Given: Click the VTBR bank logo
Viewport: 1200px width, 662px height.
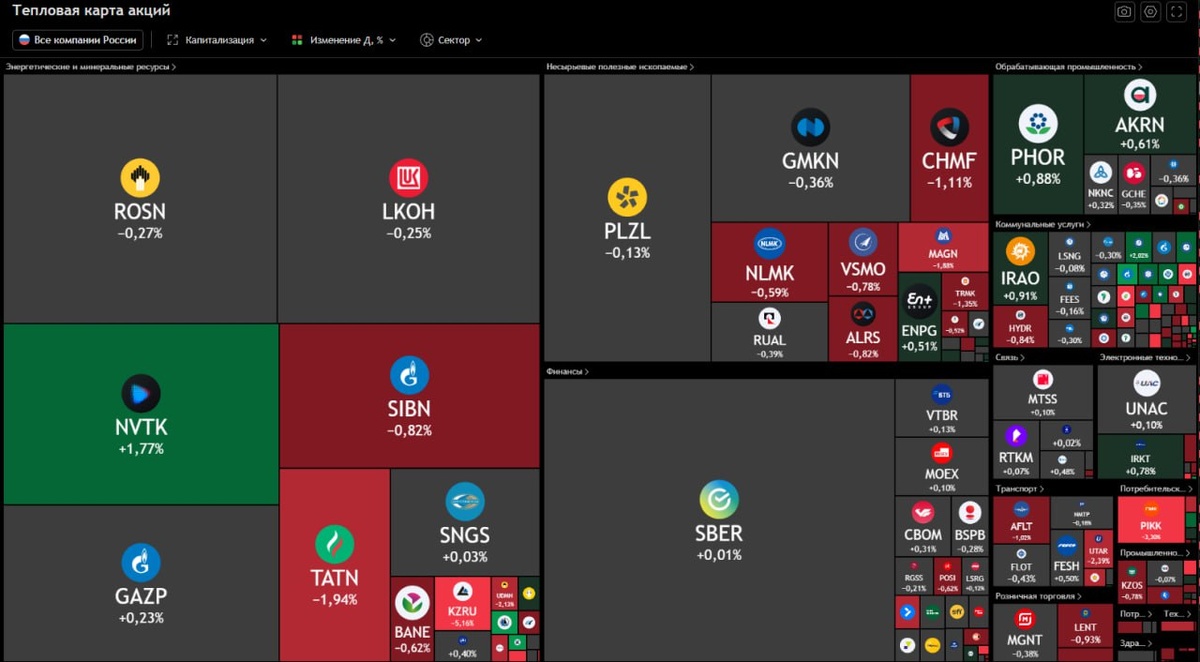Looking at the screenshot, I should click(941, 394).
